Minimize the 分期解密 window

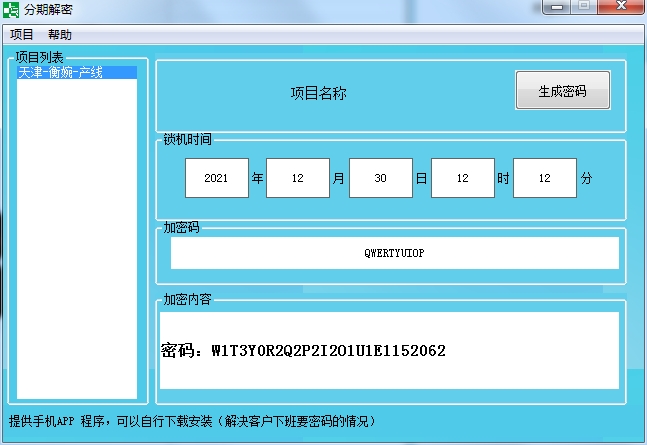click(x=557, y=7)
